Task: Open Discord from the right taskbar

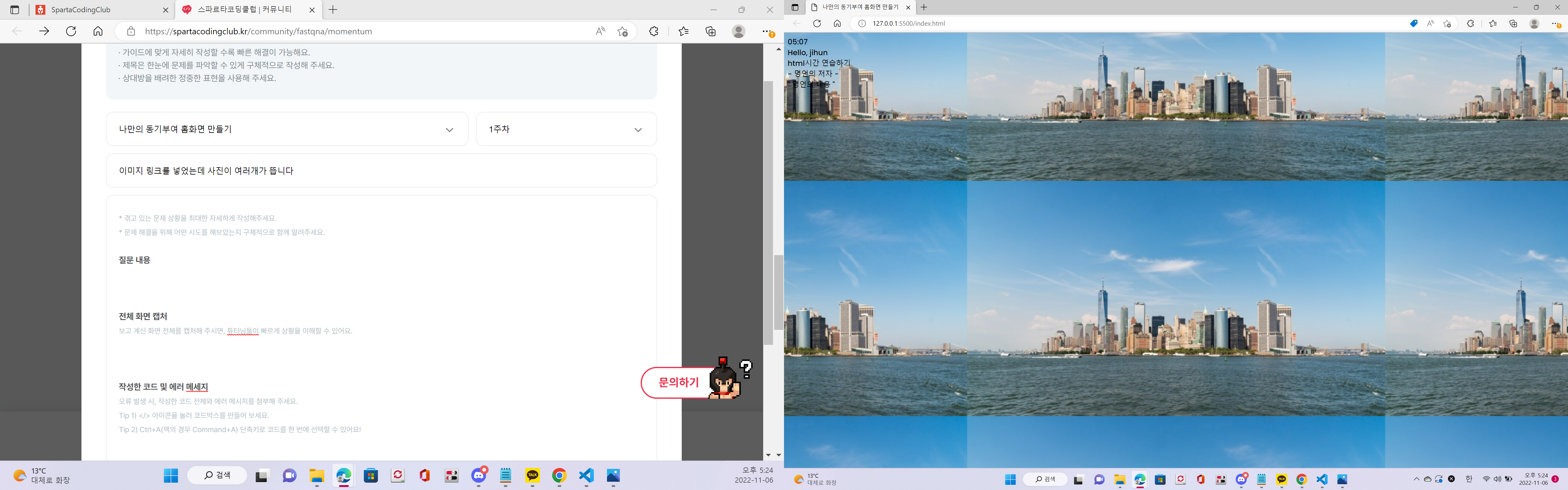Action: point(1241,480)
